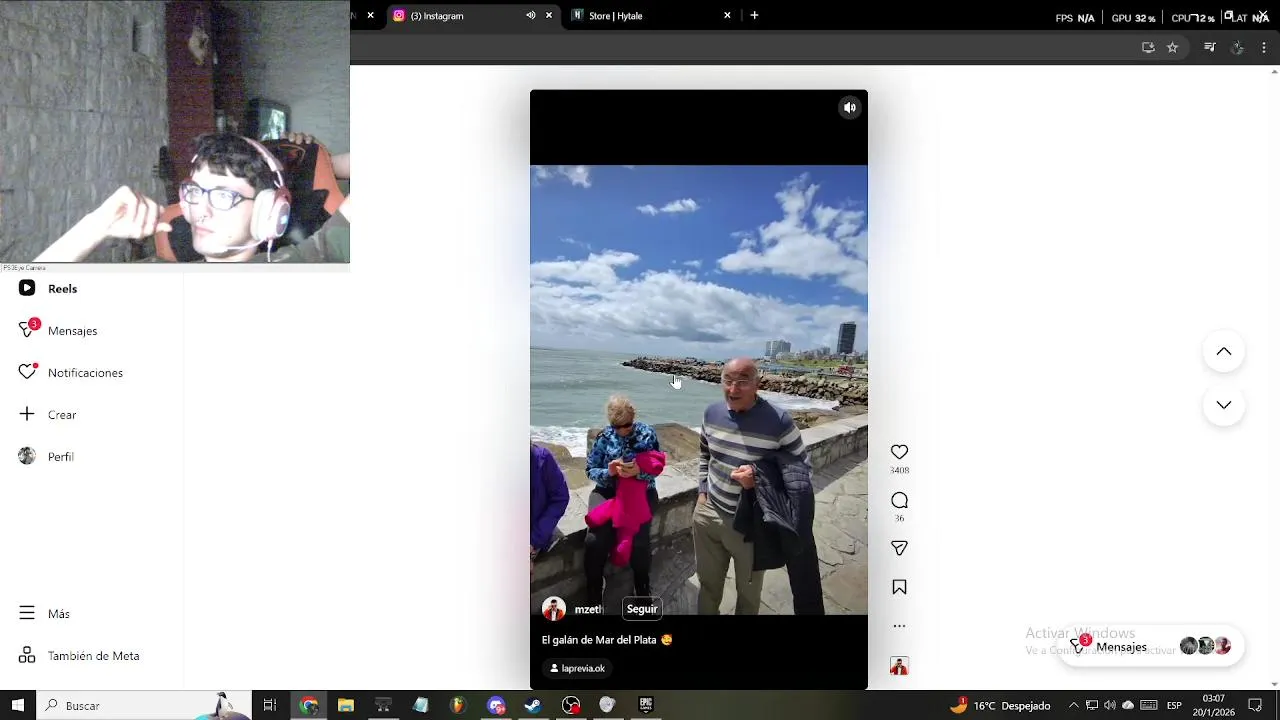Click the hamburger Más icon
This screenshot has width=1280, height=720.
click(x=27, y=613)
